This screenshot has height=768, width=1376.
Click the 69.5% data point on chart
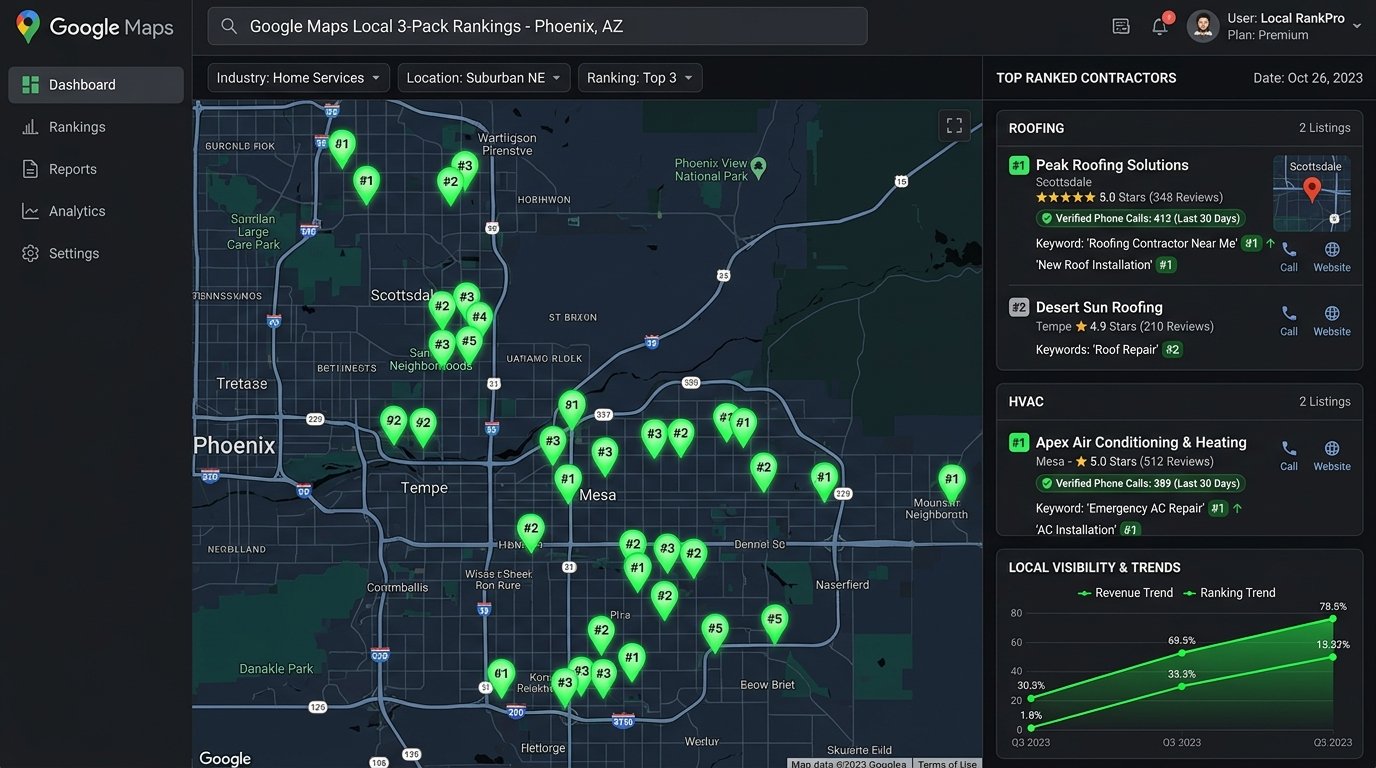[x=1182, y=653]
